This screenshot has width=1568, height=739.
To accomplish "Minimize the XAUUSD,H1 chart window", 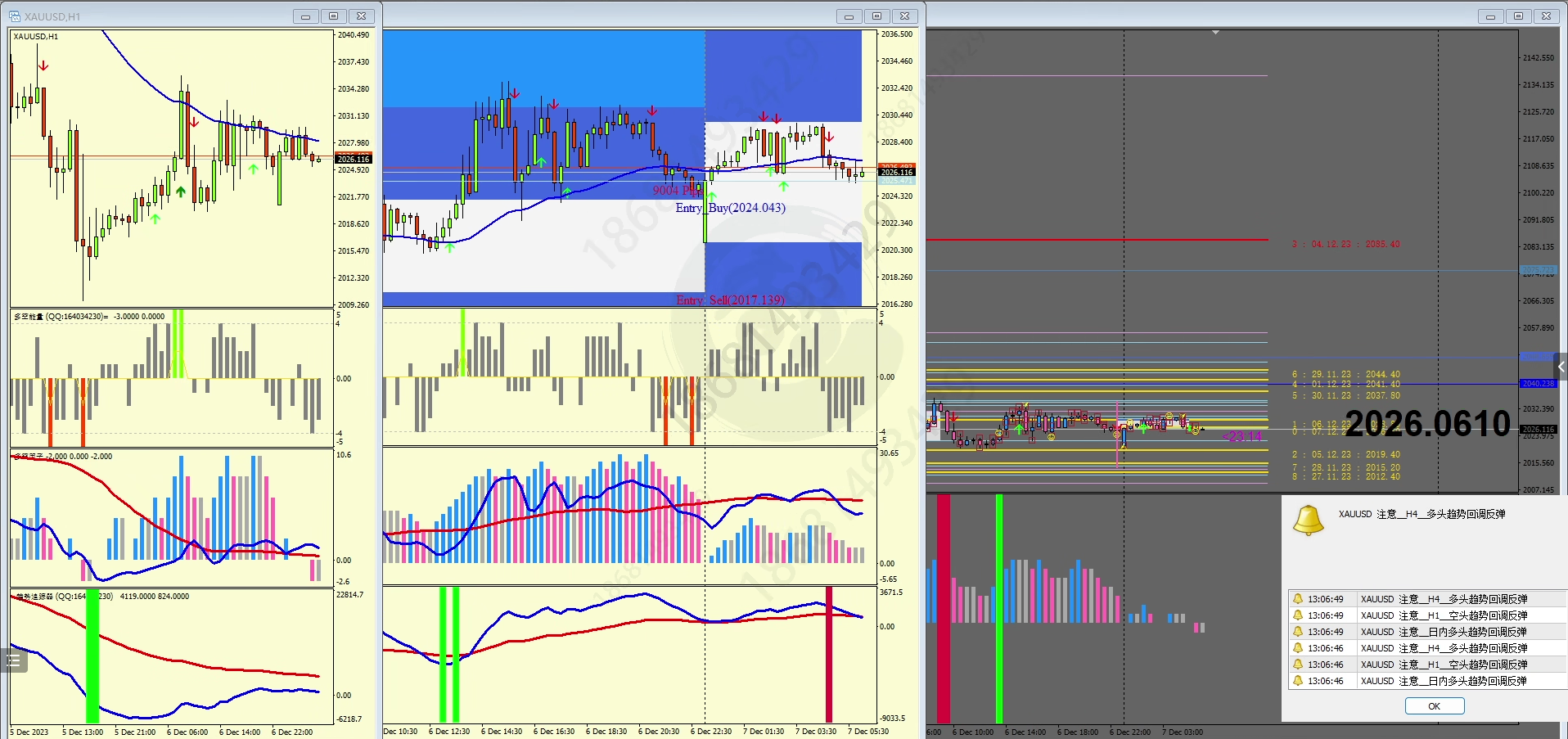I will pyautogui.click(x=305, y=16).
